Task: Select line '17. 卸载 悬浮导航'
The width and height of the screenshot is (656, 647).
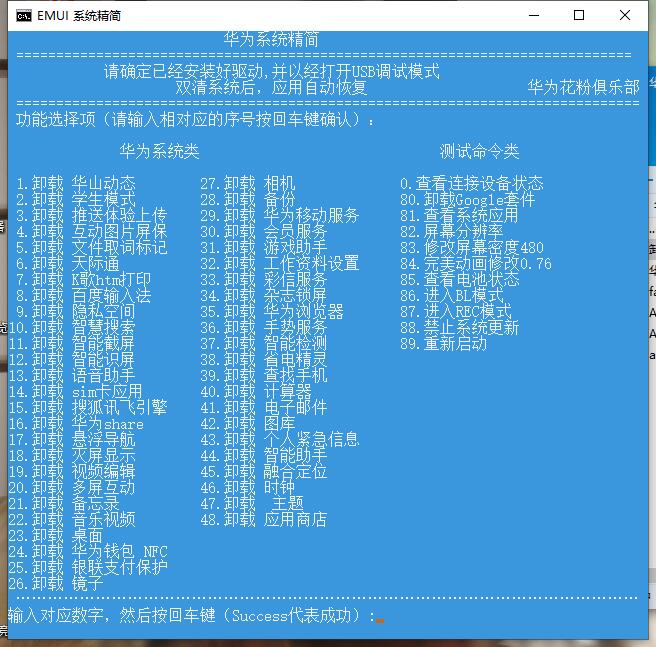Action: 72,440
